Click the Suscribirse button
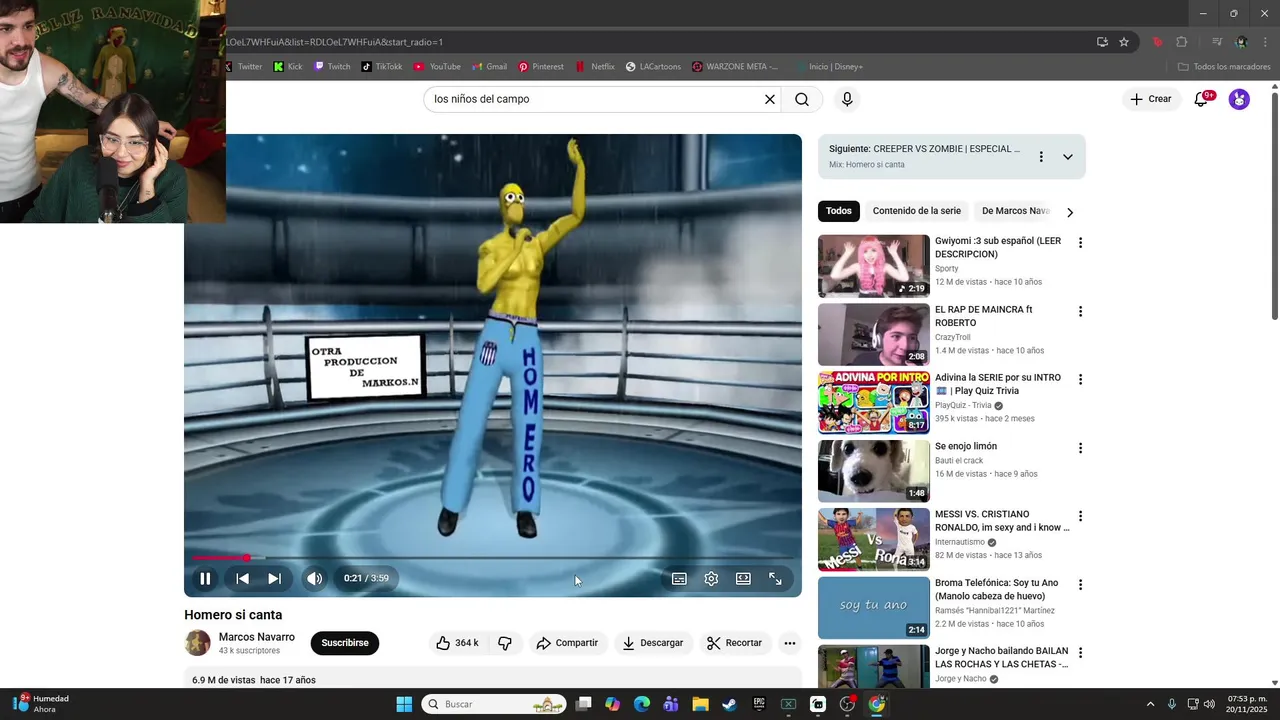 coord(345,643)
